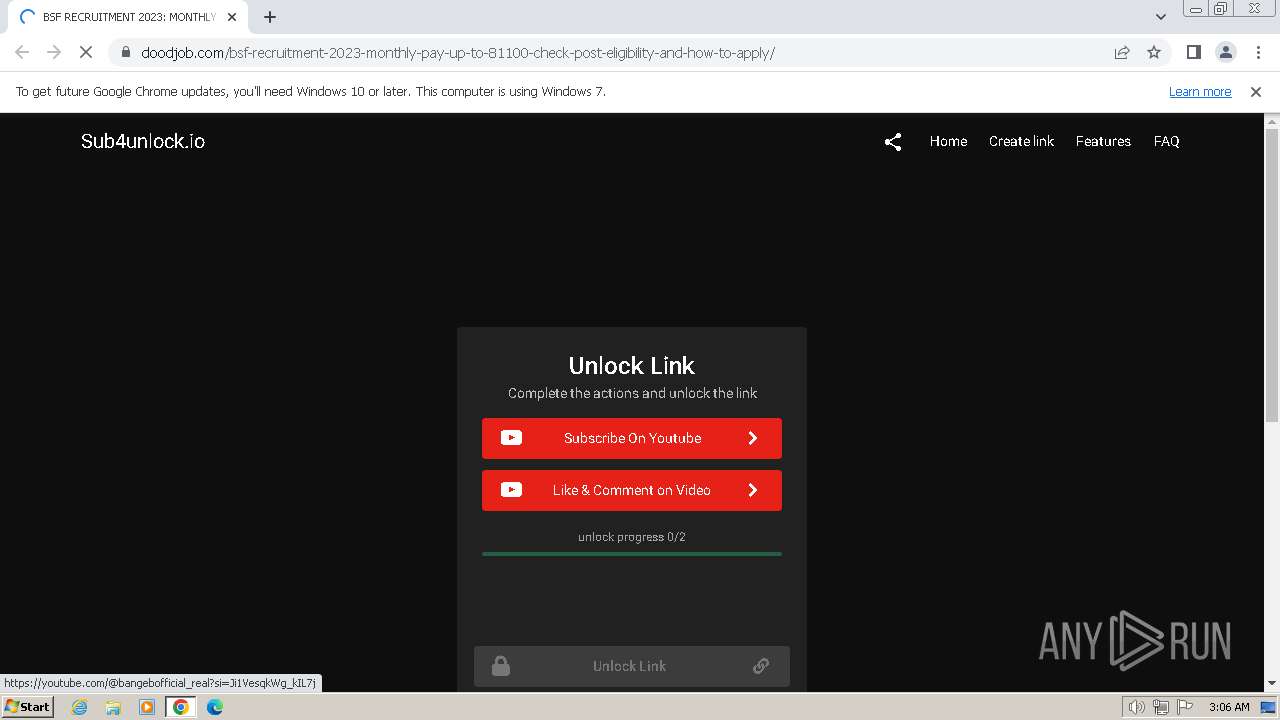Close the BSF RECRUITMENT tab
The height and width of the screenshot is (720, 1280).
coord(232,17)
